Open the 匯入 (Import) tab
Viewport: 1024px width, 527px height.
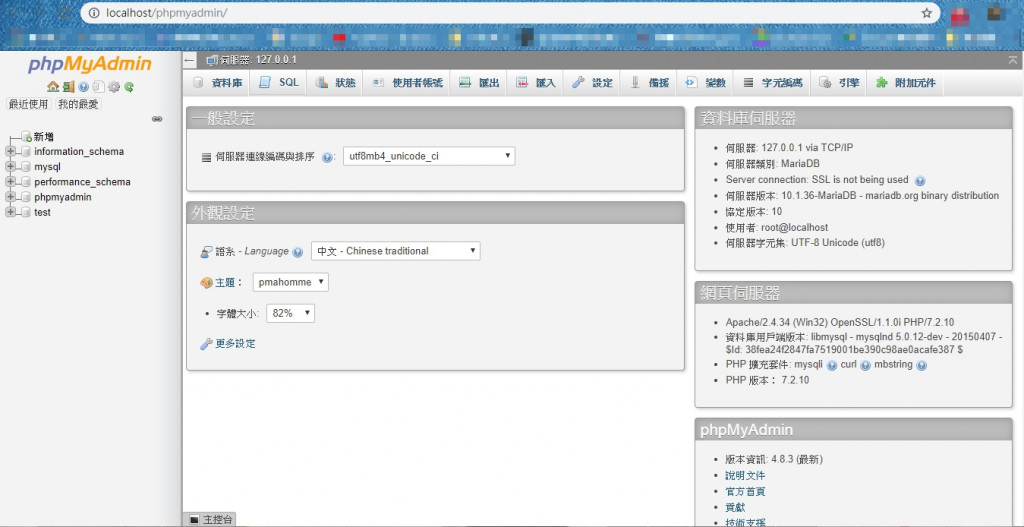(536, 83)
